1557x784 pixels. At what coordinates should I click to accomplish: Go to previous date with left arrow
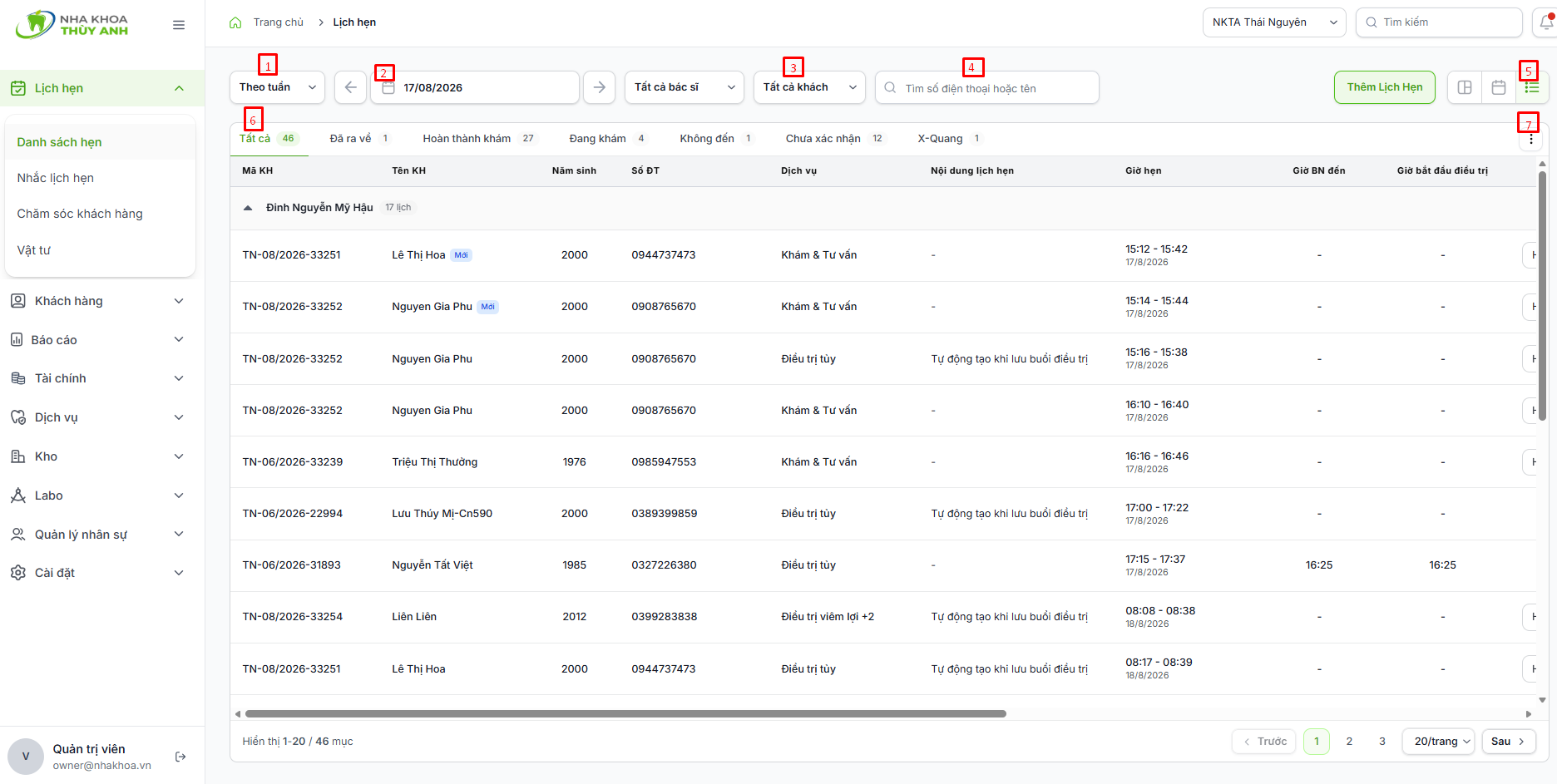(x=350, y=87)
